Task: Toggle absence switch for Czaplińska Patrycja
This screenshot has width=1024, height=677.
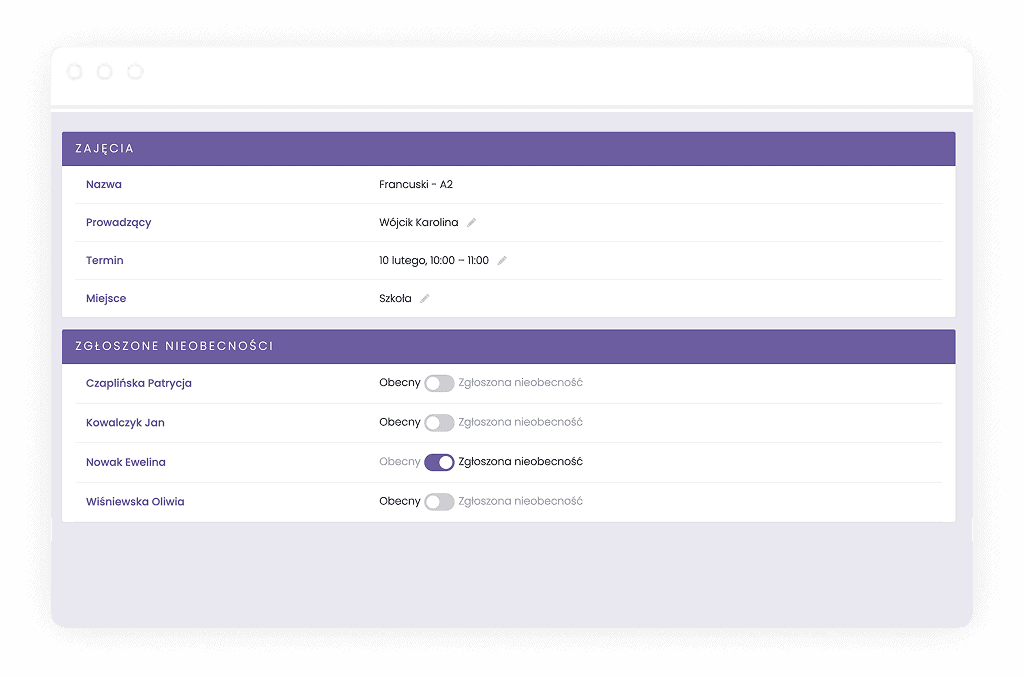Action: pos(439,383)
